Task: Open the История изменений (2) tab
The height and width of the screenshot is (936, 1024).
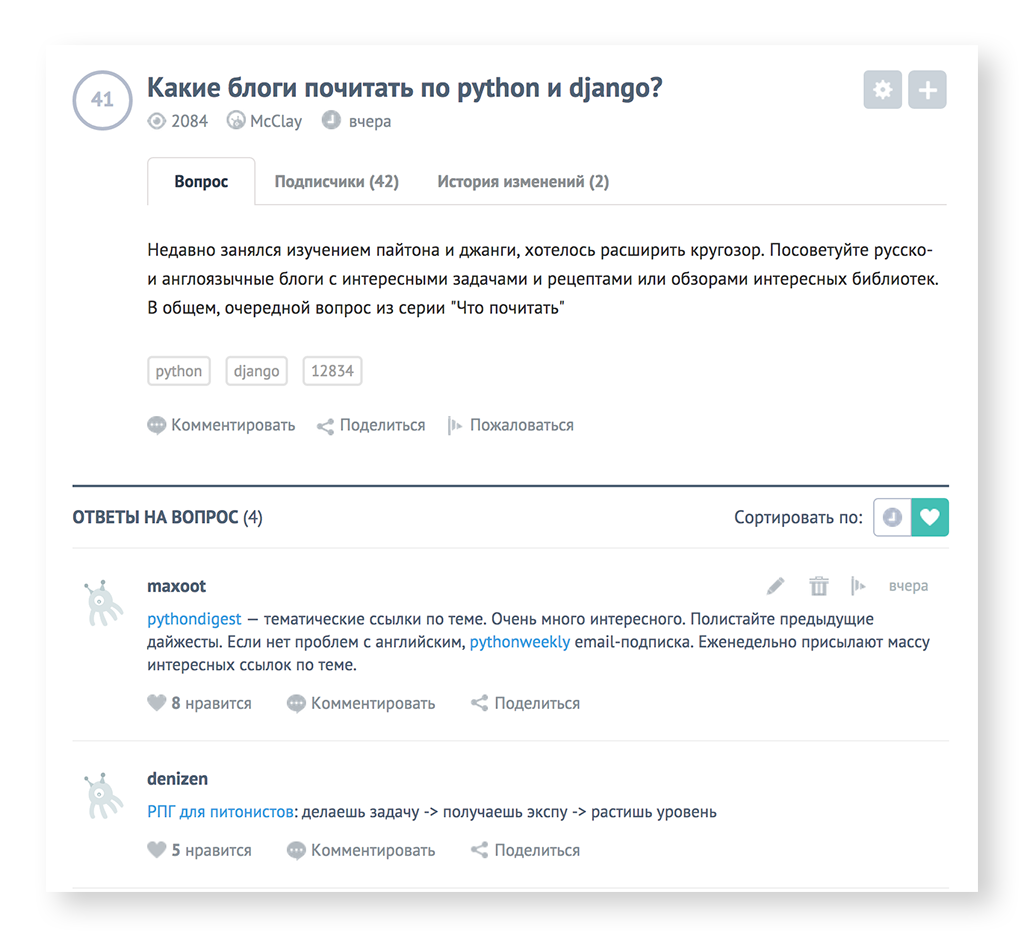Action: click(x=523, y=182)
